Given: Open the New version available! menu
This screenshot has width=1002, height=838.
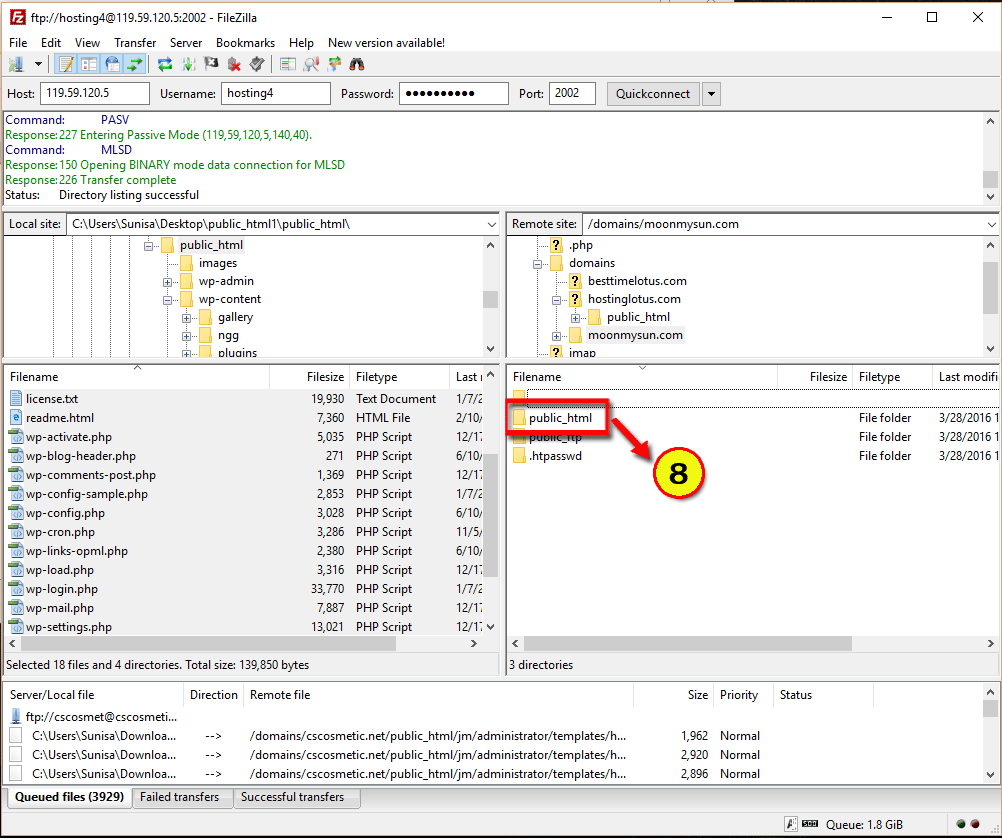Looking at the screenshot, I should click(387, 43).
